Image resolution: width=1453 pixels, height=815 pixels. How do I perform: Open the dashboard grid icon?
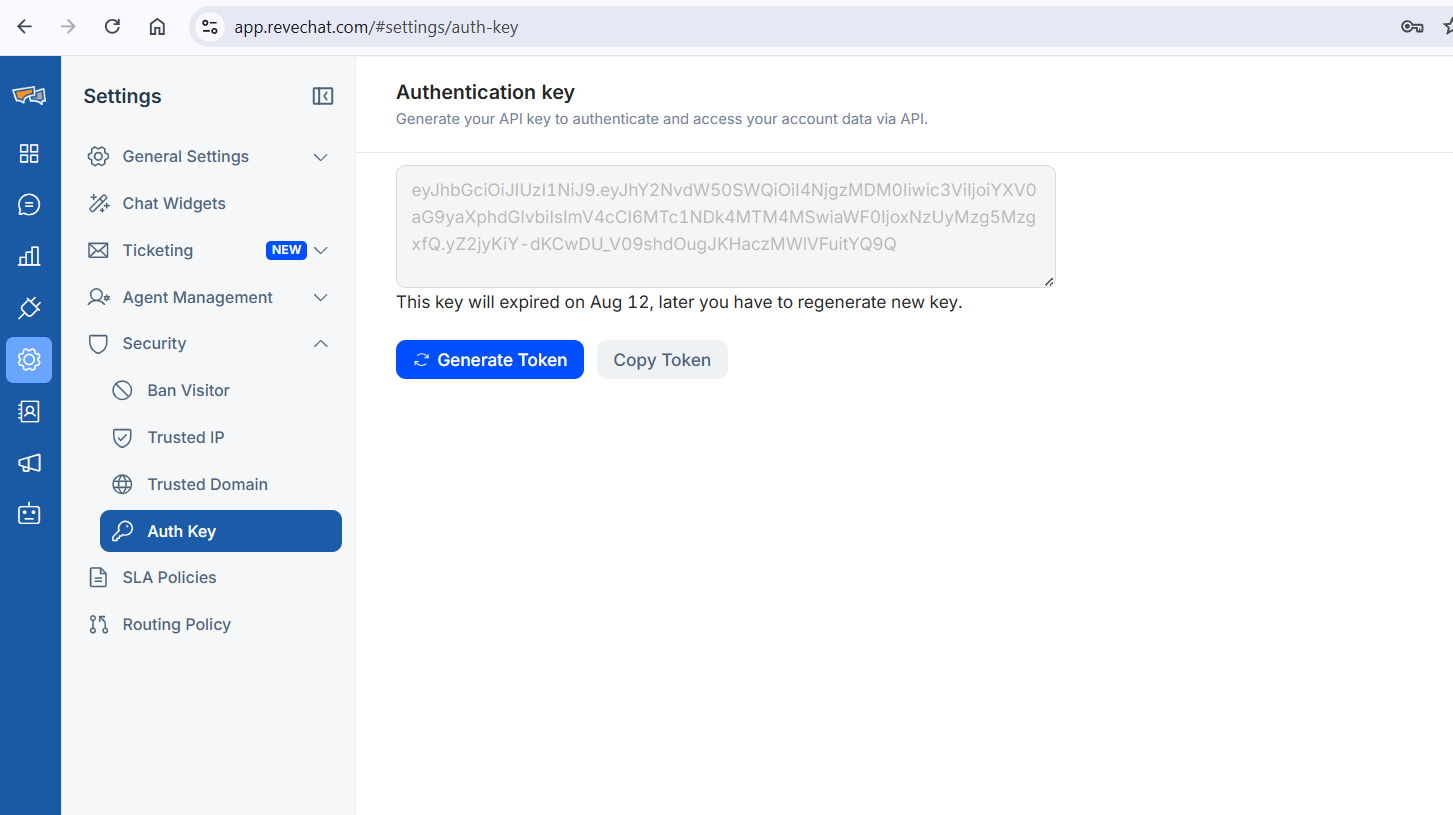click(x=29, y=153)
